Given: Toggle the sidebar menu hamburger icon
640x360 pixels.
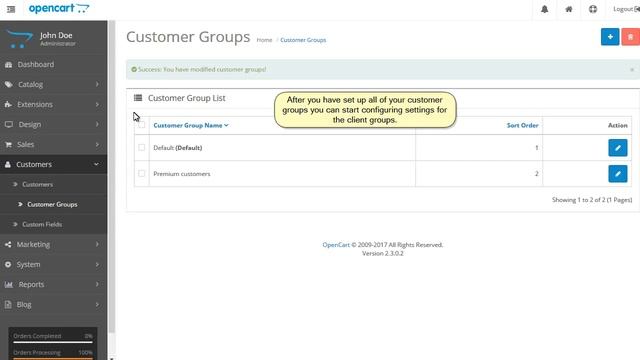Looking at the screenshot, I should 11,9.
